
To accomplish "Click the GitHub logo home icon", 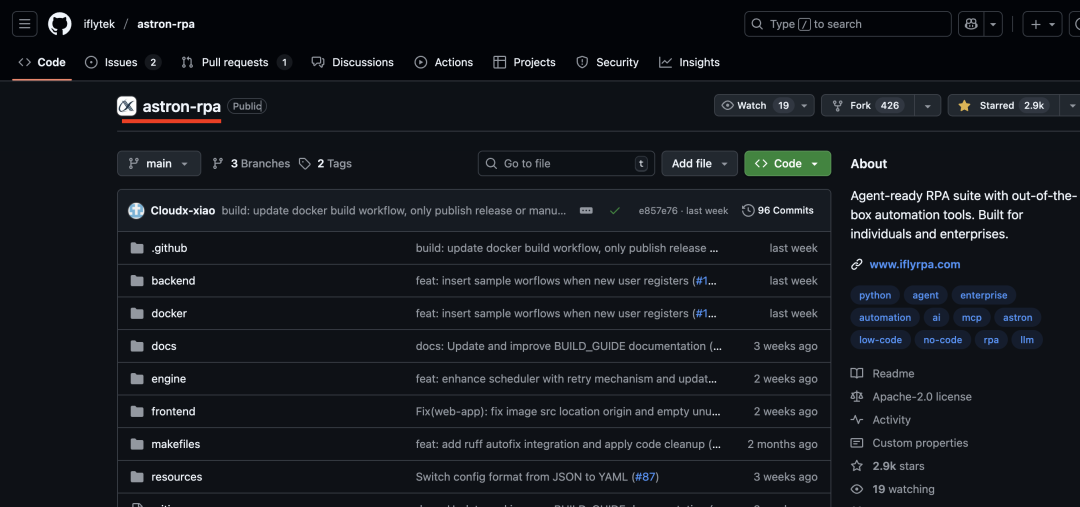I will (60, 24).
